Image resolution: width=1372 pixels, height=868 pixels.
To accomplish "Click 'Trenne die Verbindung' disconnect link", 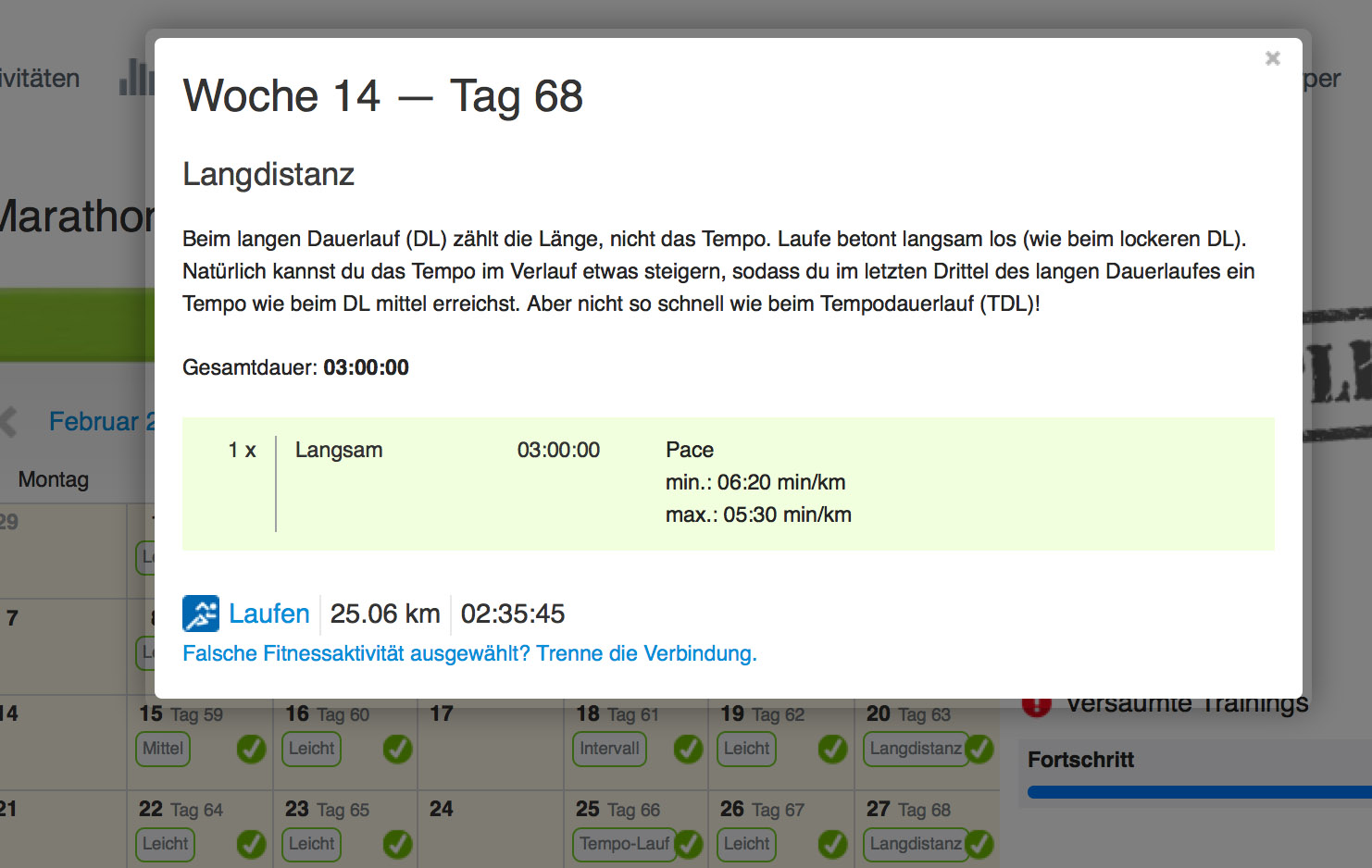I will pyautogui.click(x=645, y=653).
